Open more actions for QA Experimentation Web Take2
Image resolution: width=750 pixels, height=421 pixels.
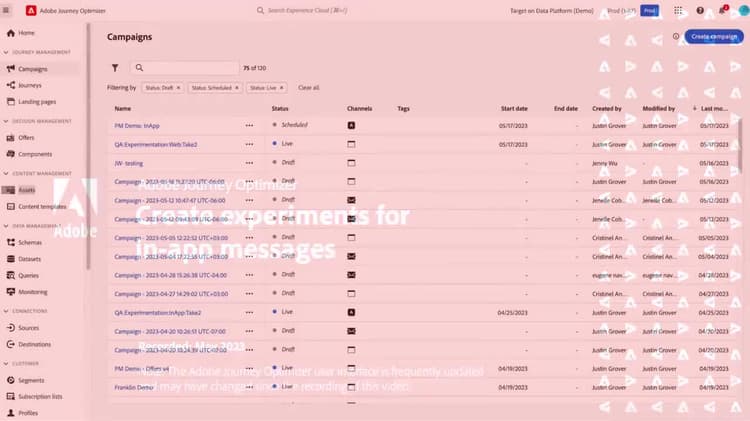249,144
